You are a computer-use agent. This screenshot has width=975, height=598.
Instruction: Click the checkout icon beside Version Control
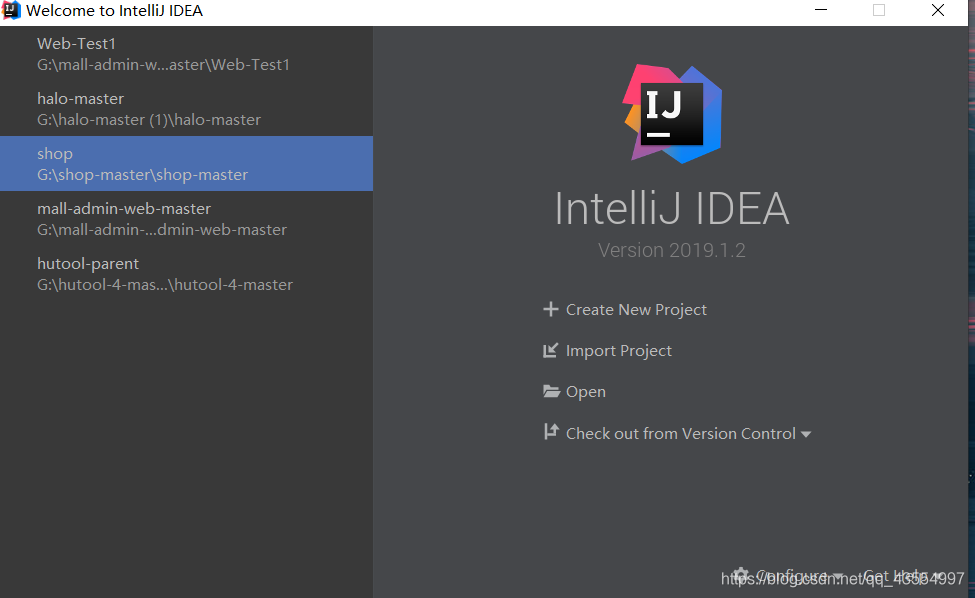point(550,432)
